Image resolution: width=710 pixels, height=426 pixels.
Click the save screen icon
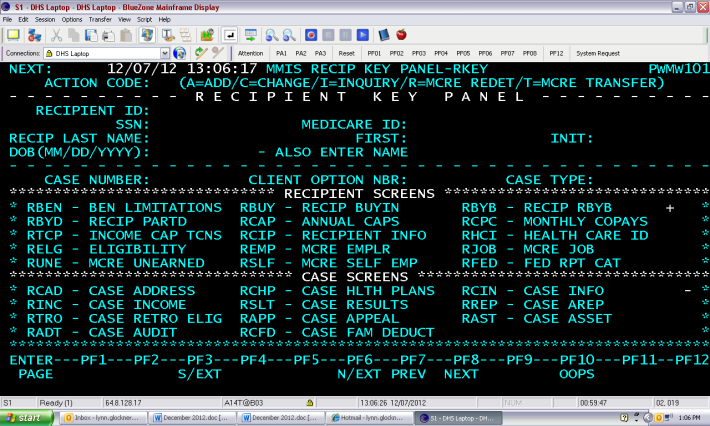point(91,35)
